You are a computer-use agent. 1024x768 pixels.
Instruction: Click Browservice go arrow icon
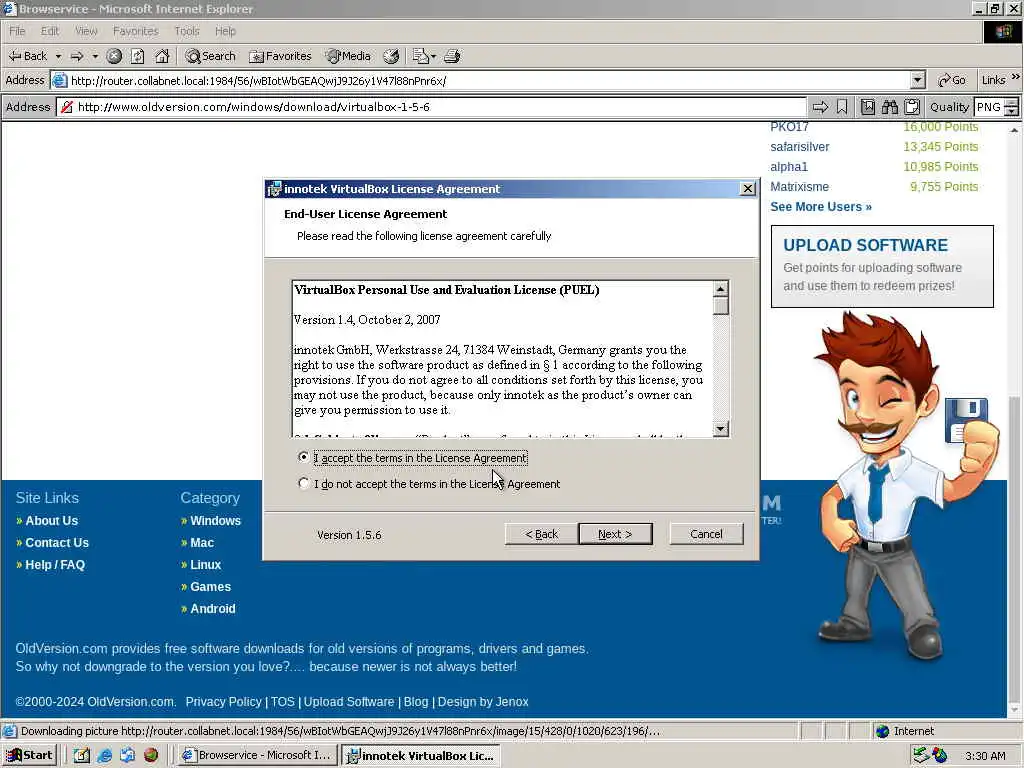pyautogui.click(x=820, y=107)
